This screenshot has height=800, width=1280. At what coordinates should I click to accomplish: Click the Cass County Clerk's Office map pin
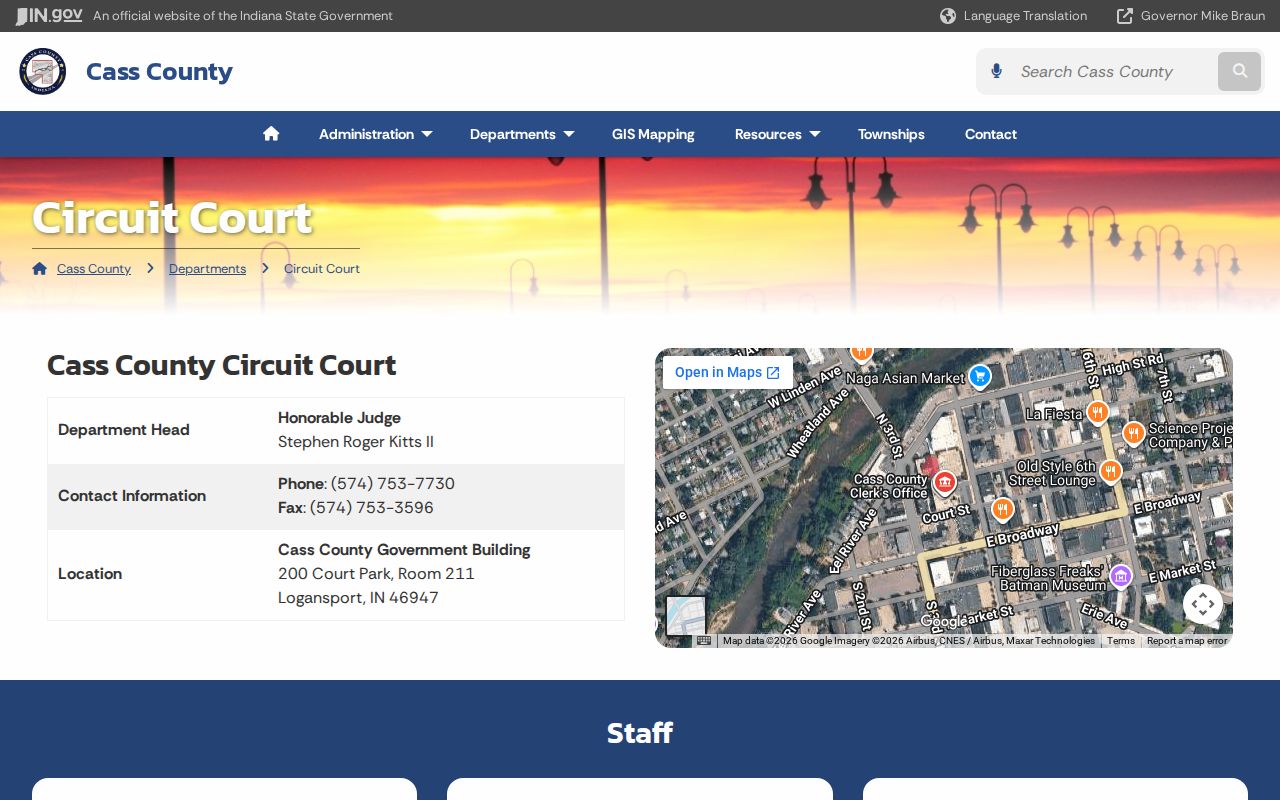tap(944, 484)
